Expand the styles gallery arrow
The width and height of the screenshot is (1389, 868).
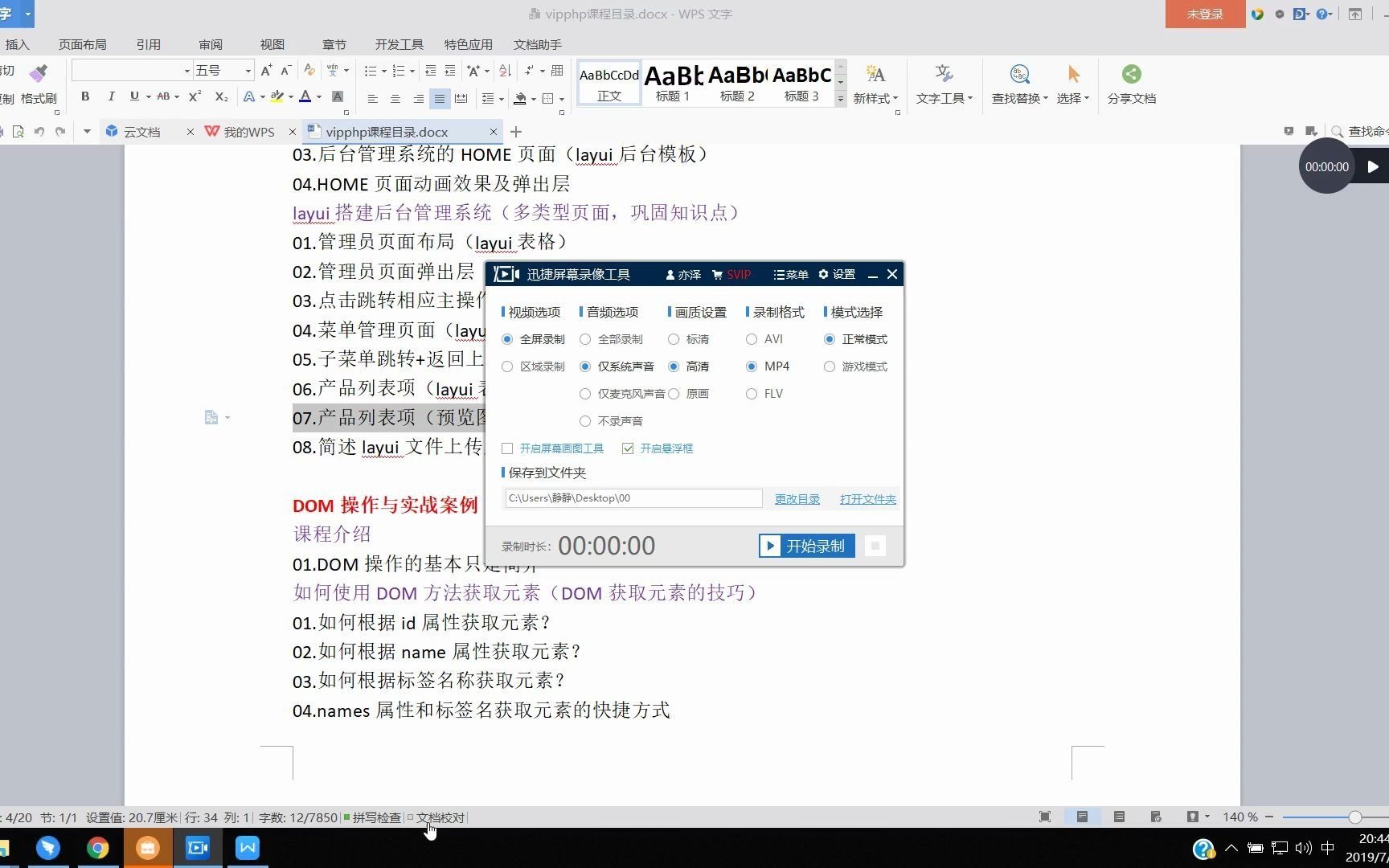pyautogui.click(x=841, y=99)
